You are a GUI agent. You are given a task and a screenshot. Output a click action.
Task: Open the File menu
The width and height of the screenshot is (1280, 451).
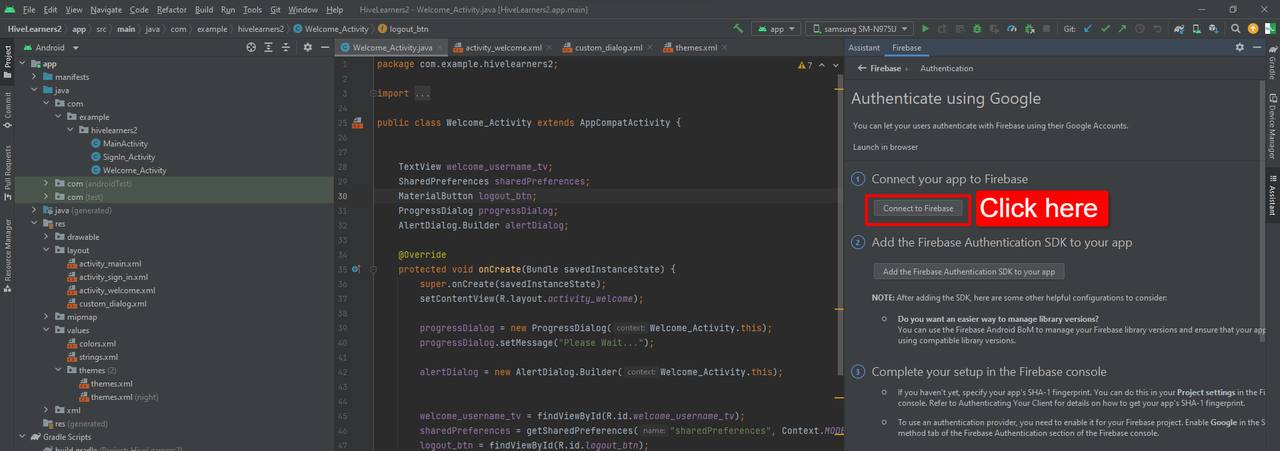coord(29,9)
